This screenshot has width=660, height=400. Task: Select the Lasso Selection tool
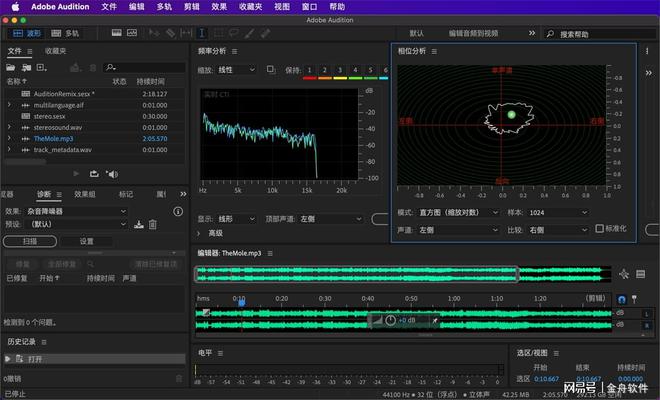[x=233, y=33]
